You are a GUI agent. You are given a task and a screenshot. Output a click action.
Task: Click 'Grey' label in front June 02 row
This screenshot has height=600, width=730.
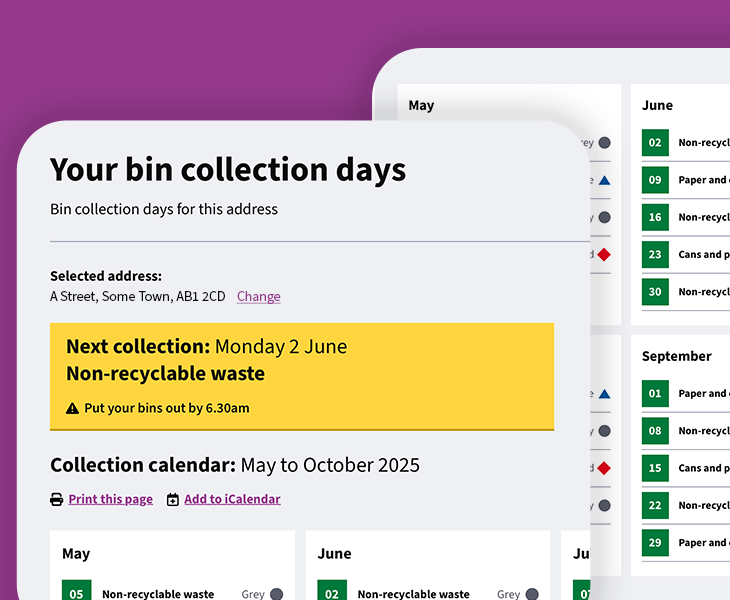(508, 594)
